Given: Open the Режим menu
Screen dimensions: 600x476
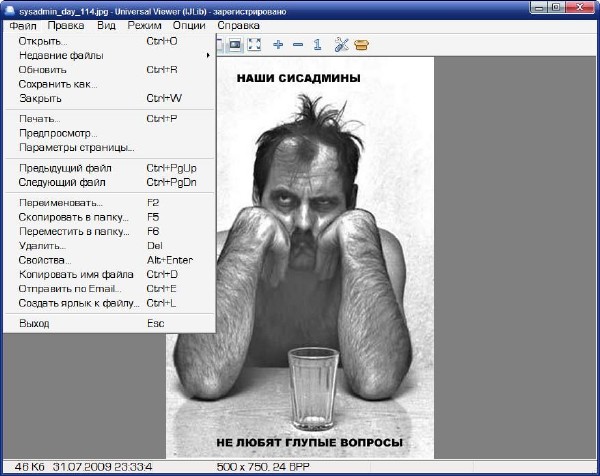Looking at the screenshot, I should (144, 25).
